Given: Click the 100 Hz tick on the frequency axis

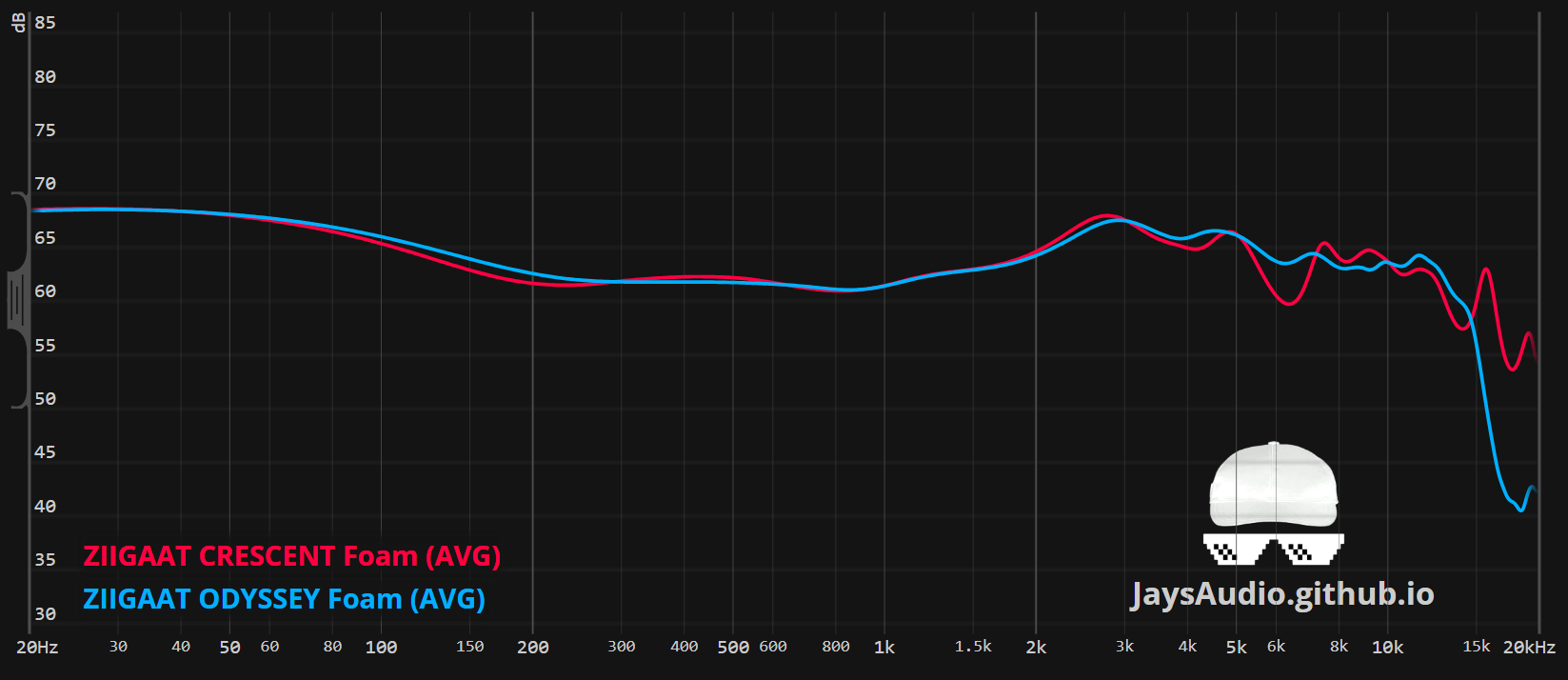Looking at the screenshot, I should 381,648.
